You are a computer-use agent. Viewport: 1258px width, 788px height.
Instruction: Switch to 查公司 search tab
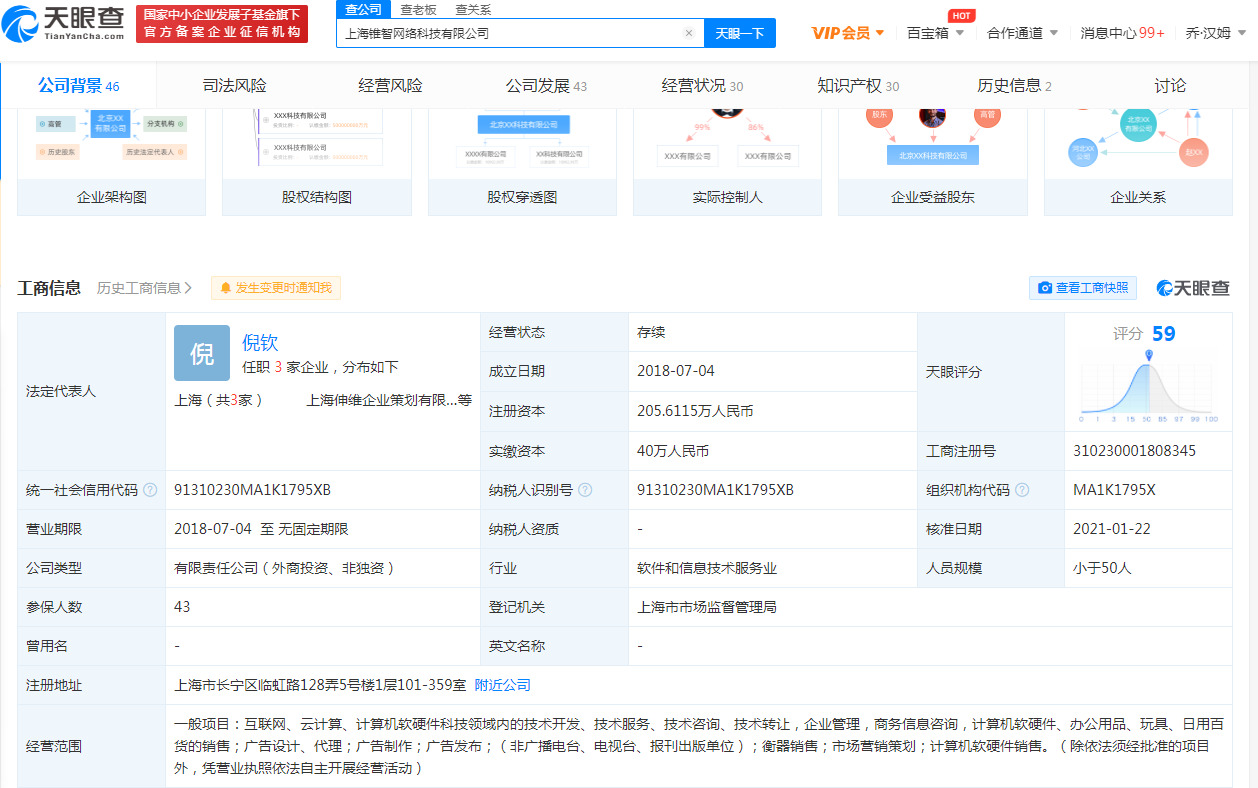[363, 9]
